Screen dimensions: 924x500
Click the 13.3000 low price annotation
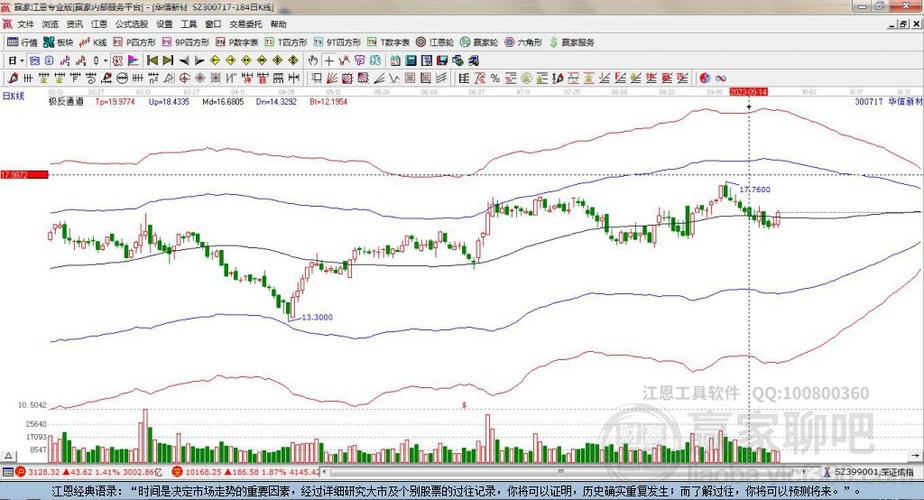coord(317,317)
